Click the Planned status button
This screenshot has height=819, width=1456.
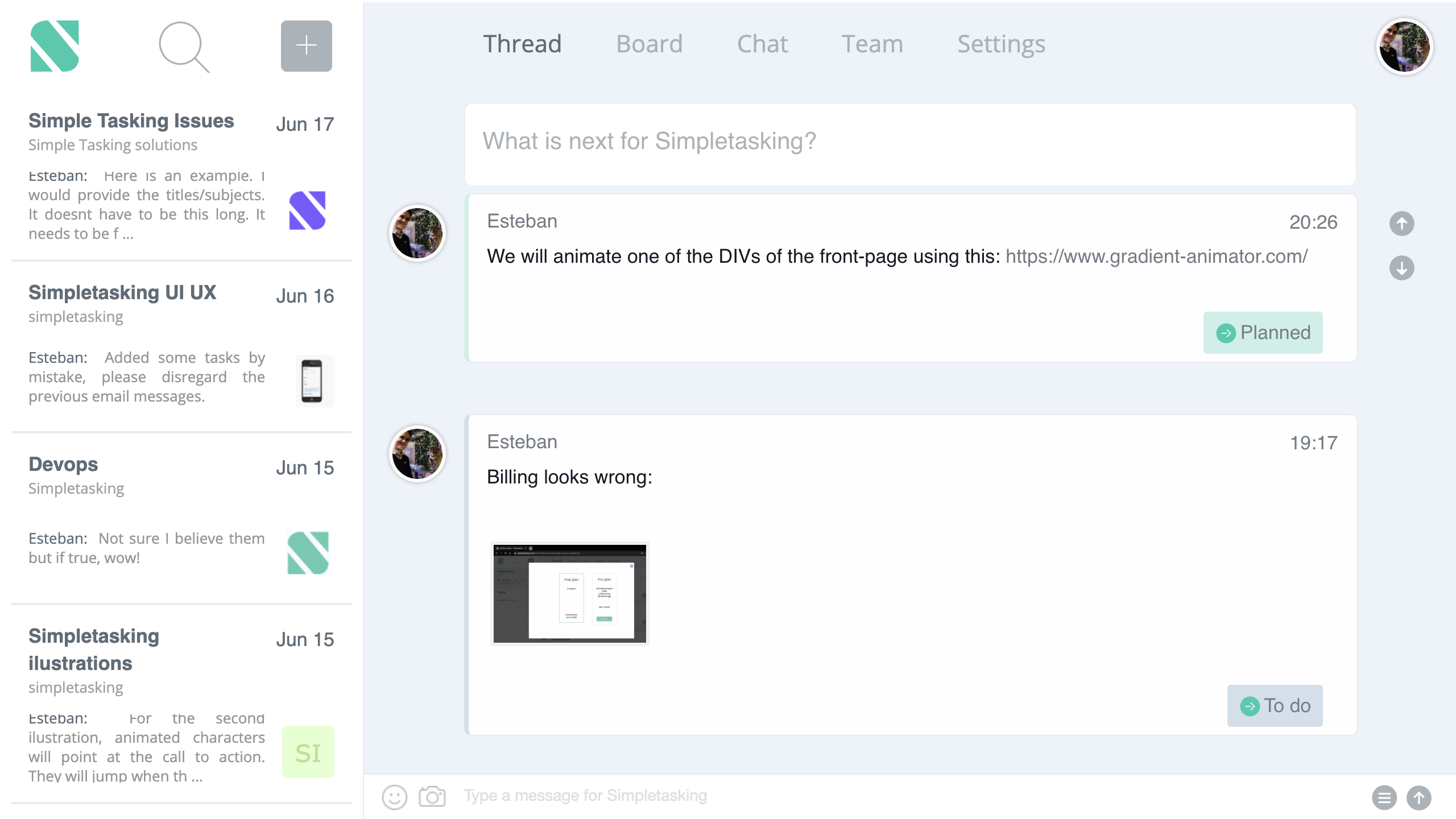click(1263, 333)
